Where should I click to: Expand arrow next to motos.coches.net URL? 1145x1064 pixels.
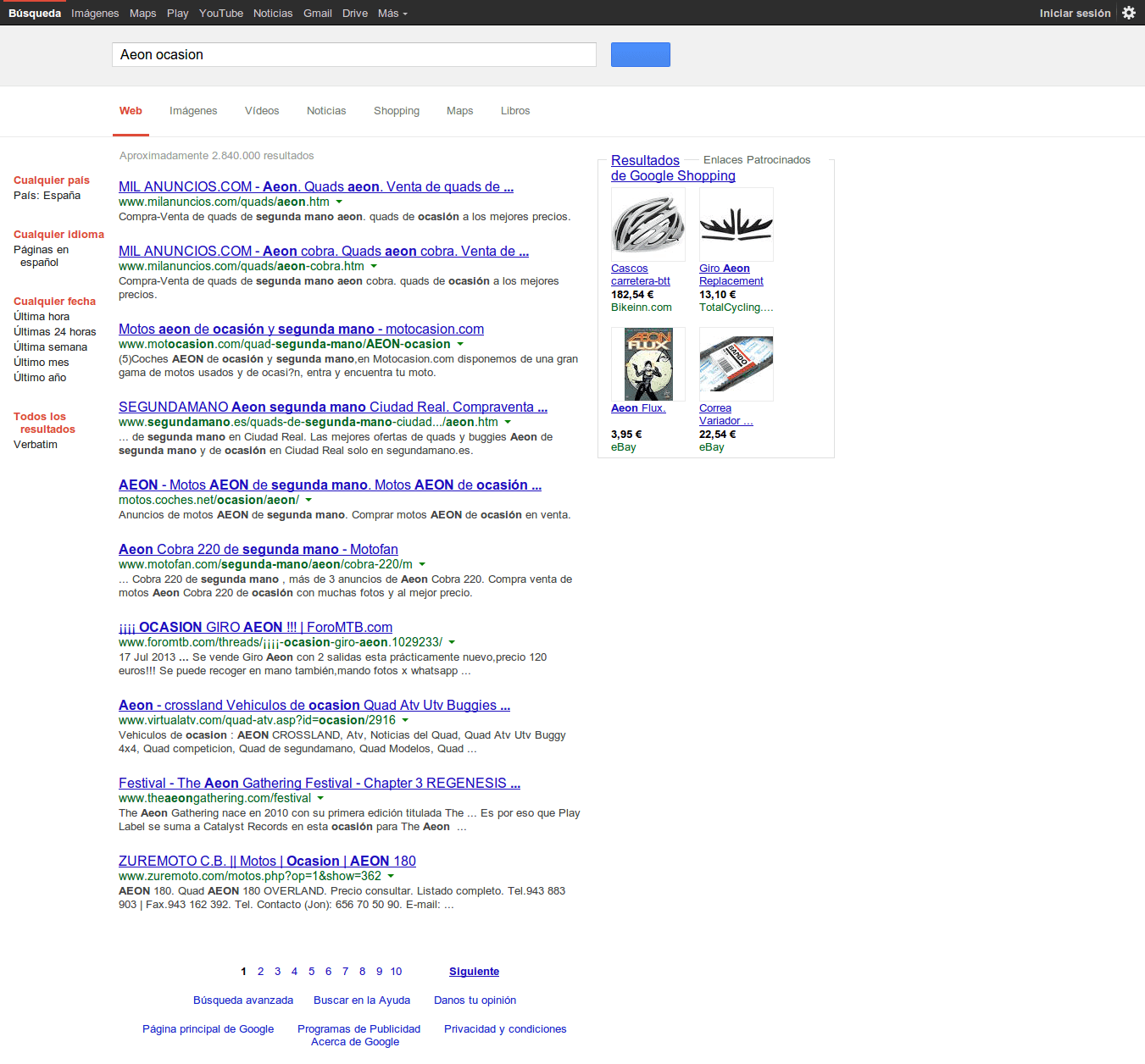[x=308, y=500]
